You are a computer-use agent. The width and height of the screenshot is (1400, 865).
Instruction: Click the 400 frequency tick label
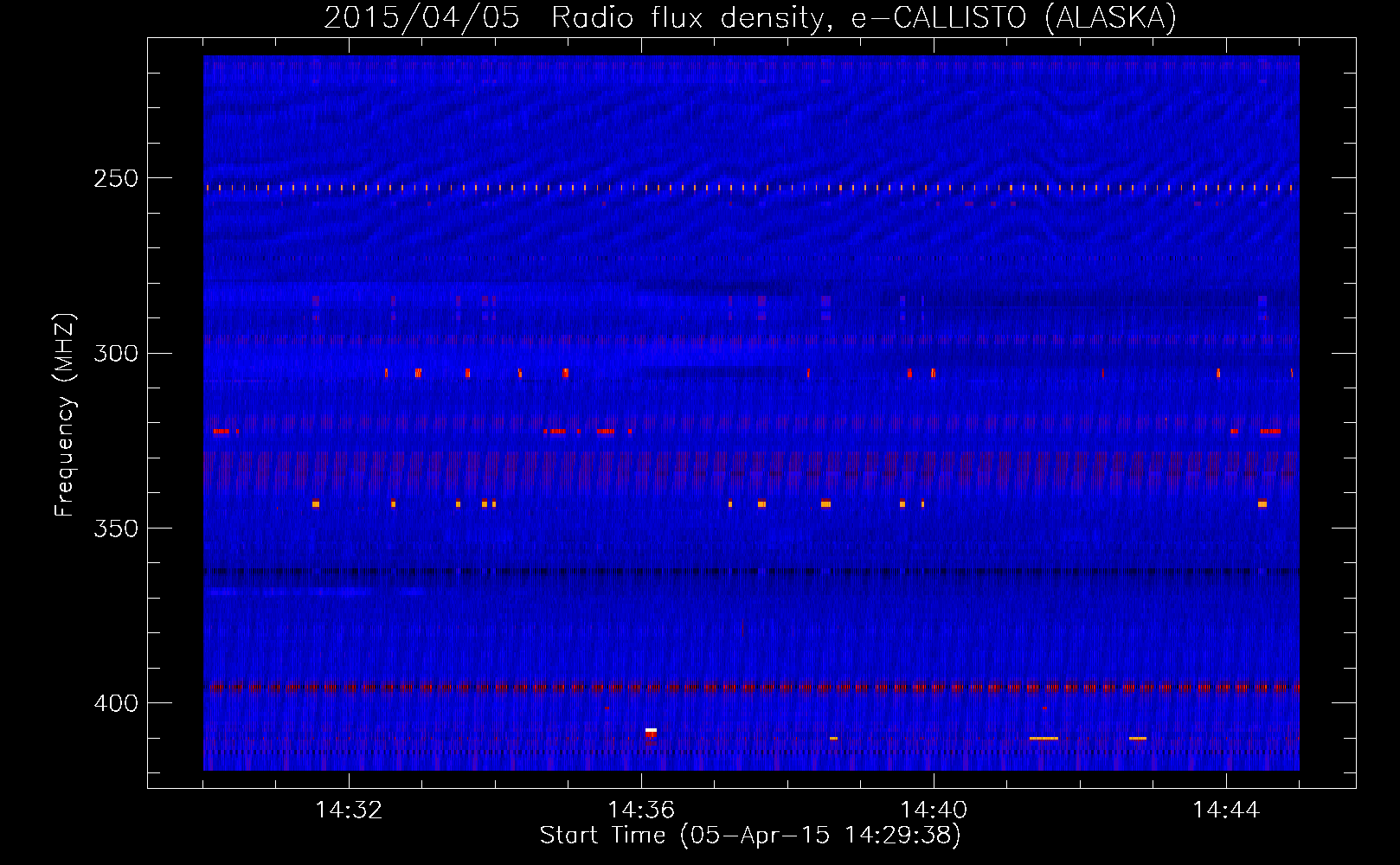click(116, 703)
